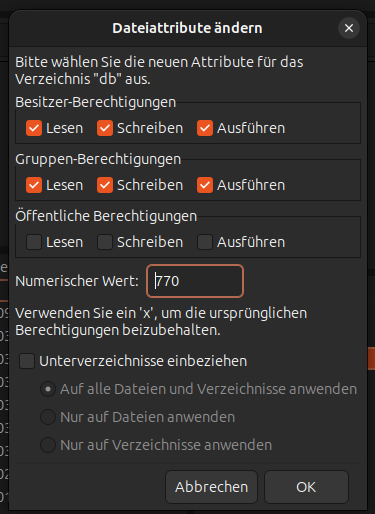Toggle group Schreiben permission checkbox
375x514 pixels.
tap(105, 185)
